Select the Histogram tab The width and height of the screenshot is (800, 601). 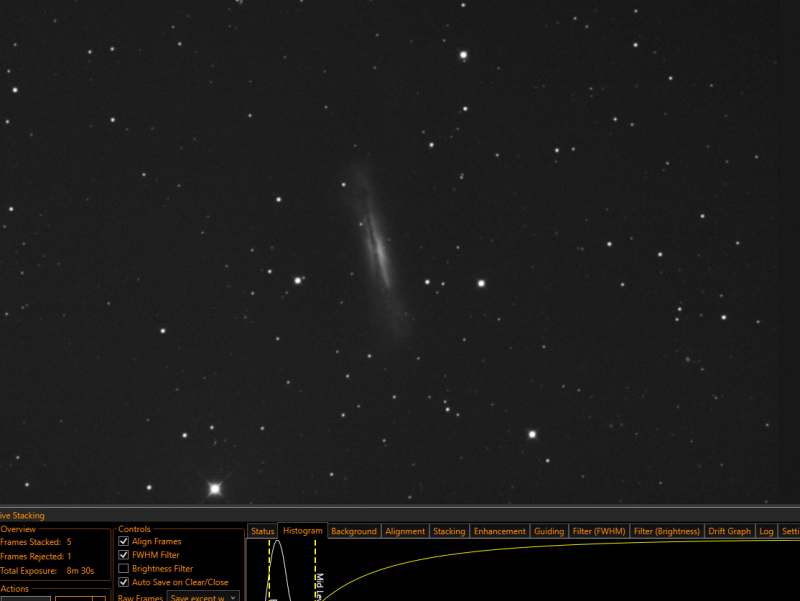pyautogui.click(x=303, y=531)
